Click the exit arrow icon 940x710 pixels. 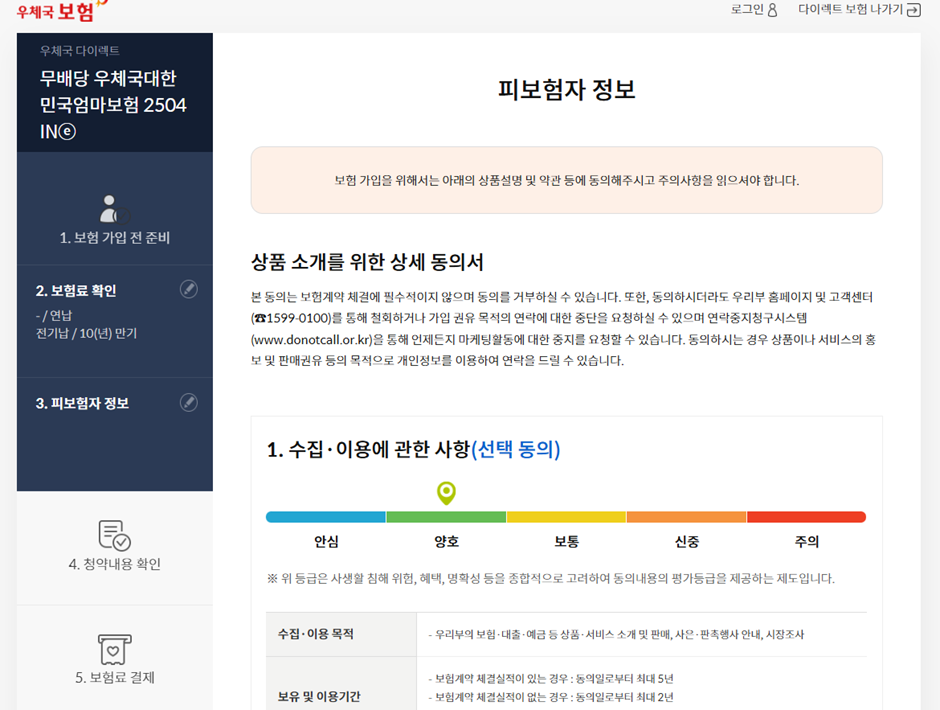914,10
